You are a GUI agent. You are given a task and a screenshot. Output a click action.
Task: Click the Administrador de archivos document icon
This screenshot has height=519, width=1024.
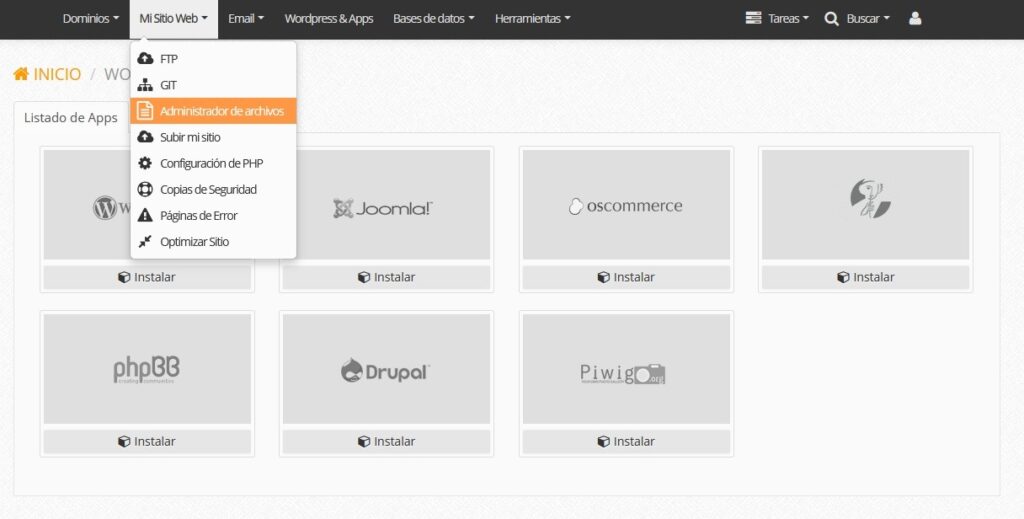pos(145,111)
